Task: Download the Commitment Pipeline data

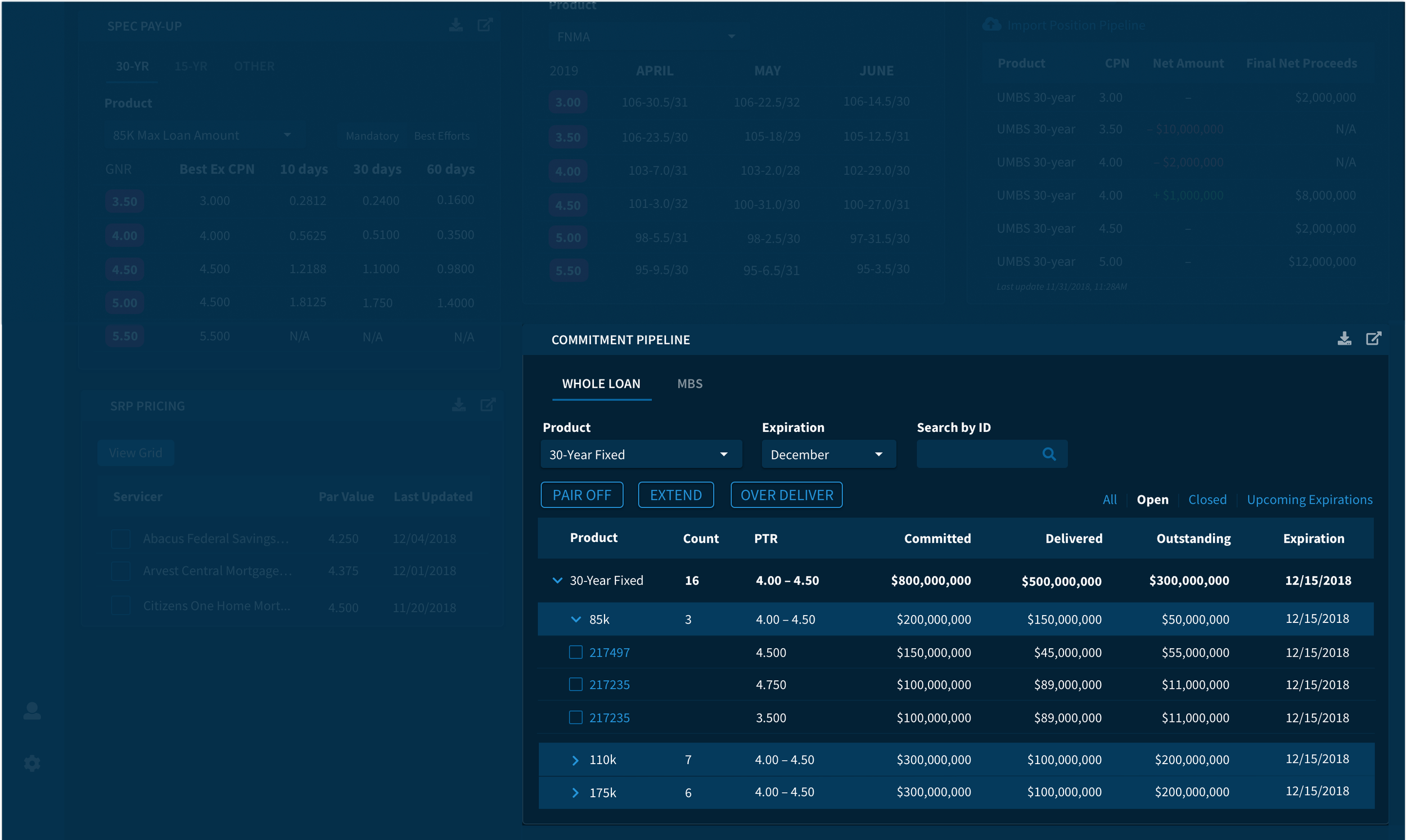Action: tap(1344, 338)
